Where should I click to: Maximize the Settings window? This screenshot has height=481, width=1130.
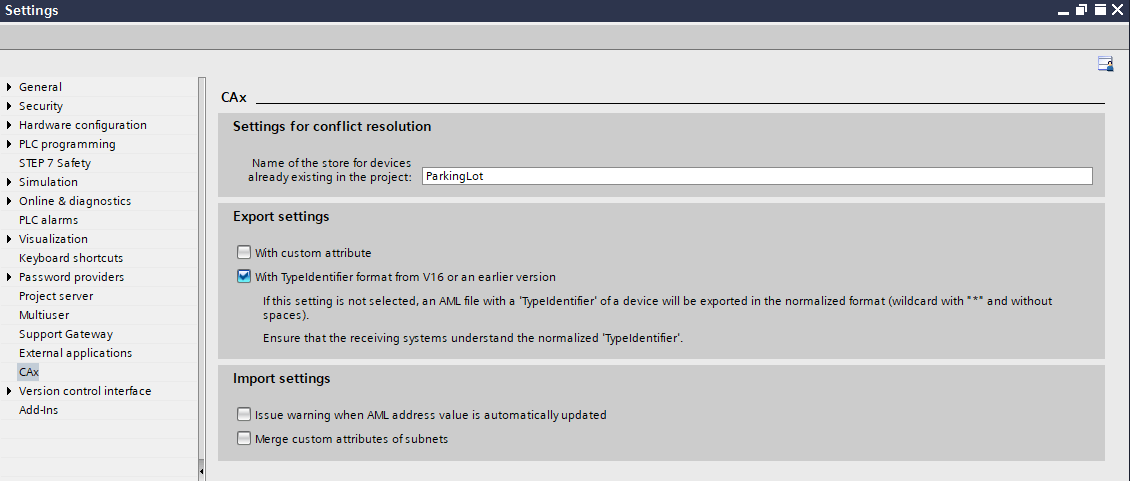coord(1099,10)
